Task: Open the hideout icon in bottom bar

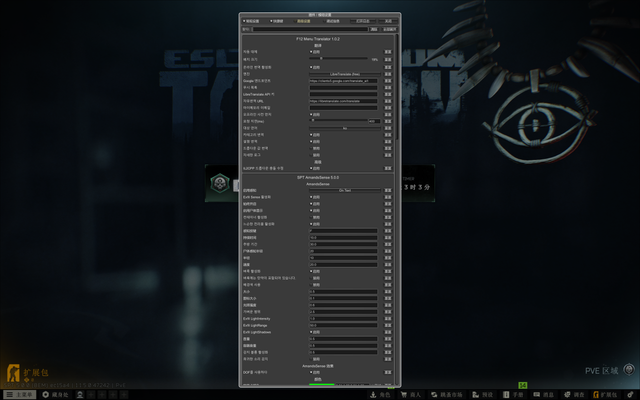Action: click(x=46, y=395)
